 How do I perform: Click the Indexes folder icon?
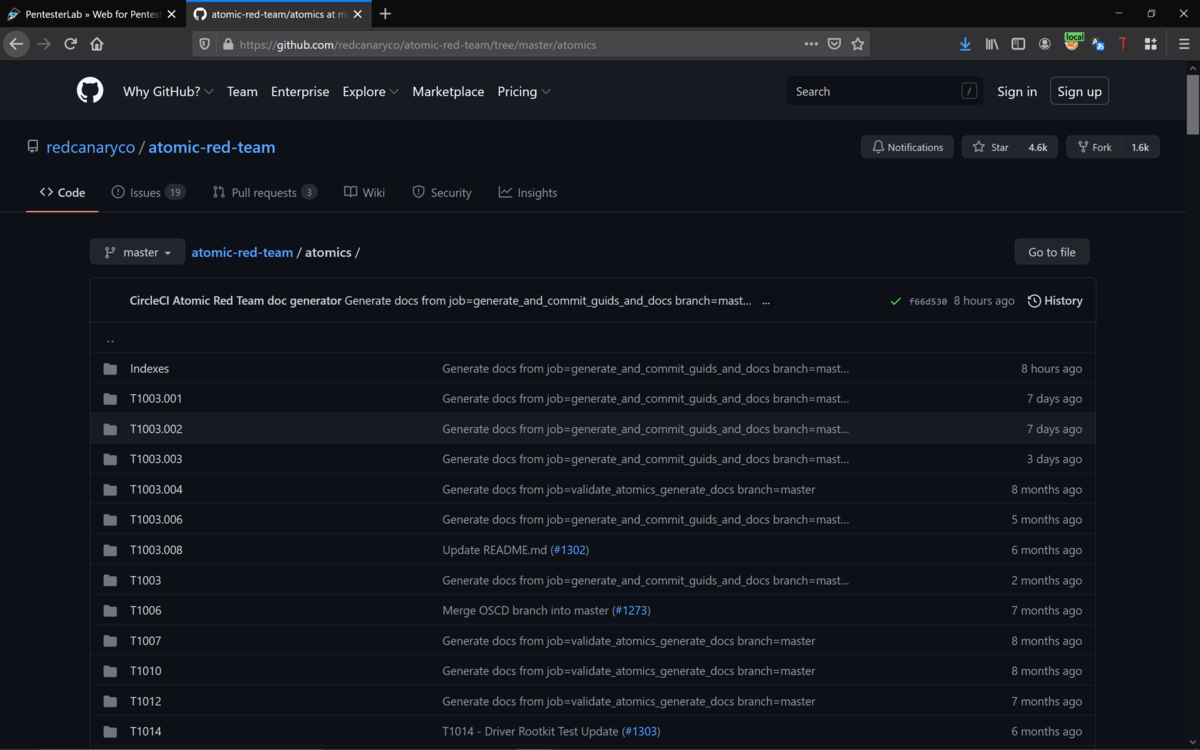click(x=110, y=369)
